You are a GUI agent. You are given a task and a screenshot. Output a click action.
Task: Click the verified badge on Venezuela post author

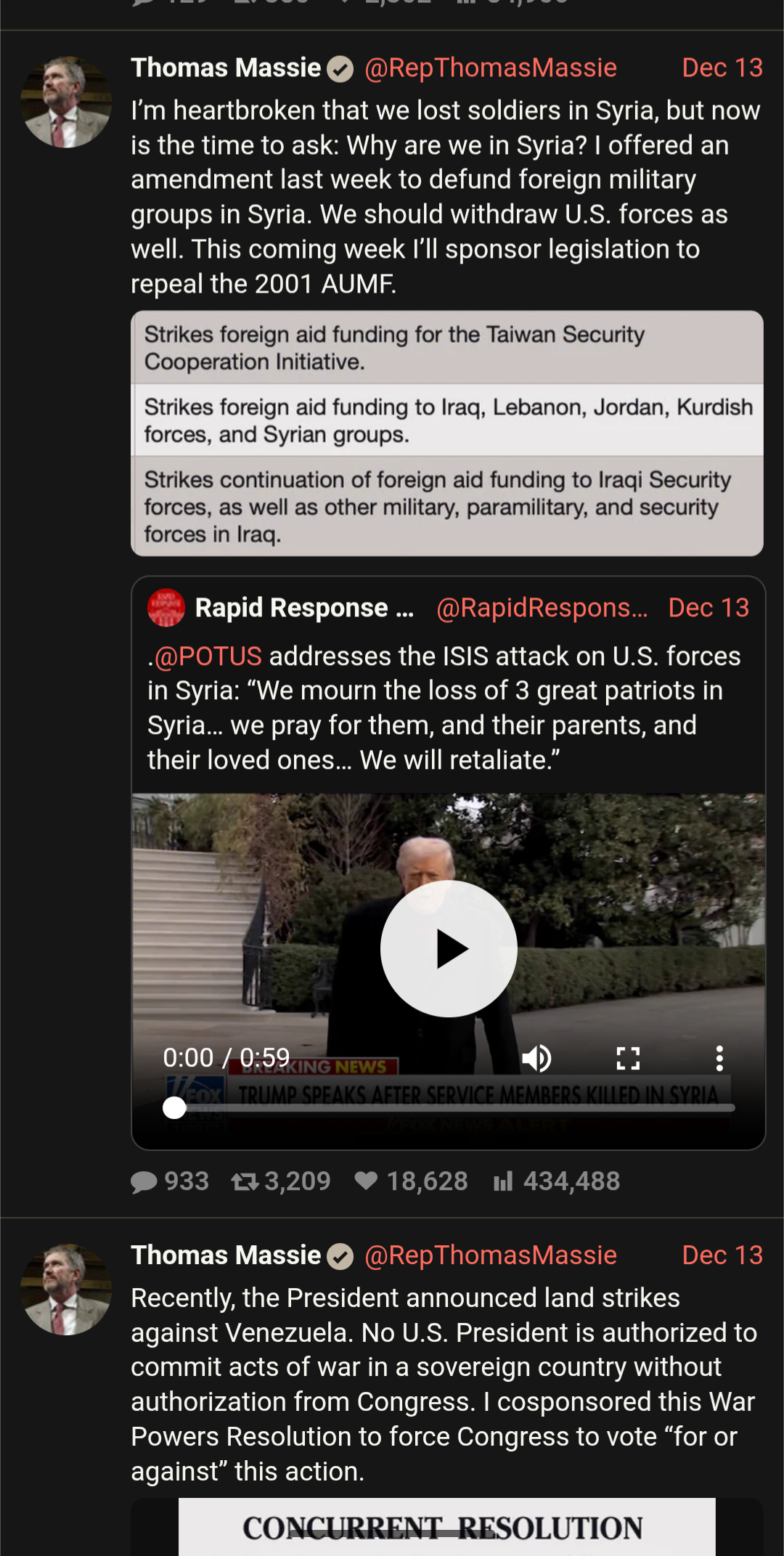(x=340, y=1256)
